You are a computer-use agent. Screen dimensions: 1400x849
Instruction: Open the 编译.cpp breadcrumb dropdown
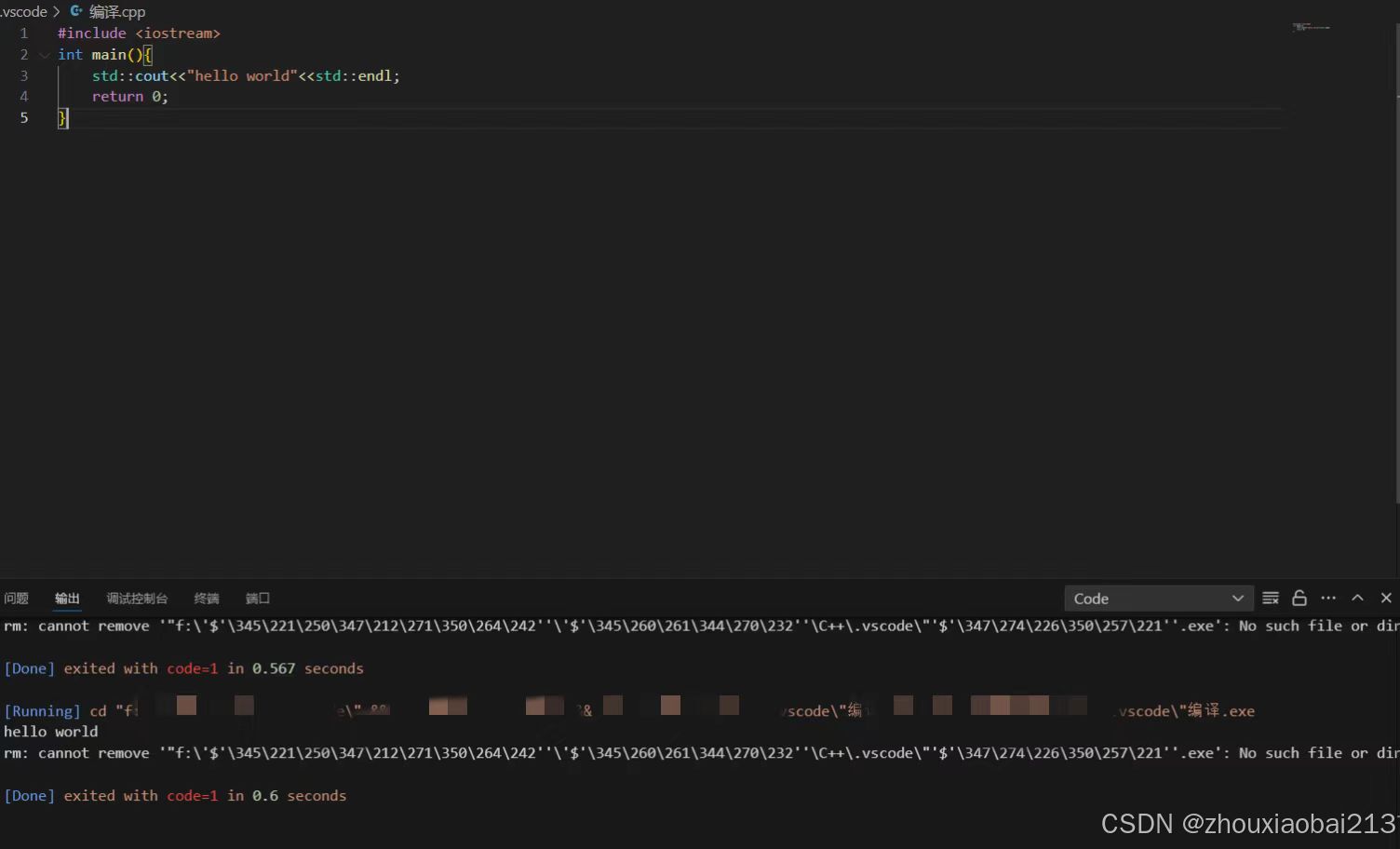click(x=115, y=11)
